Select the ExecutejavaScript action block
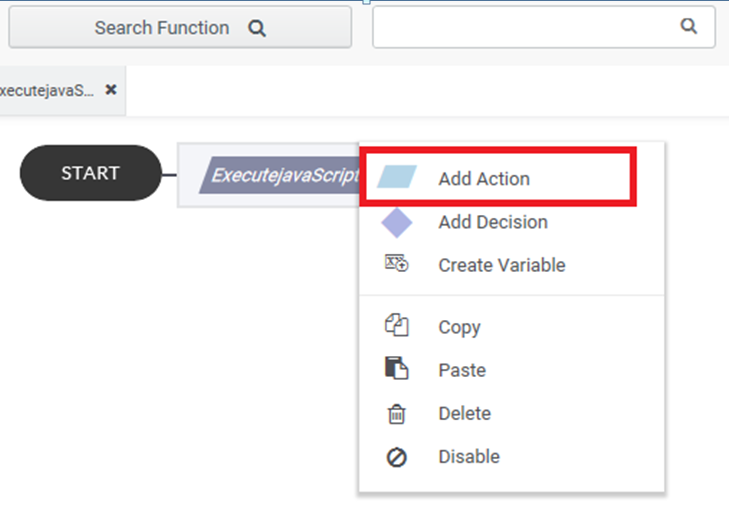This screenshot has height=518, width=729. tap(279, 175)
